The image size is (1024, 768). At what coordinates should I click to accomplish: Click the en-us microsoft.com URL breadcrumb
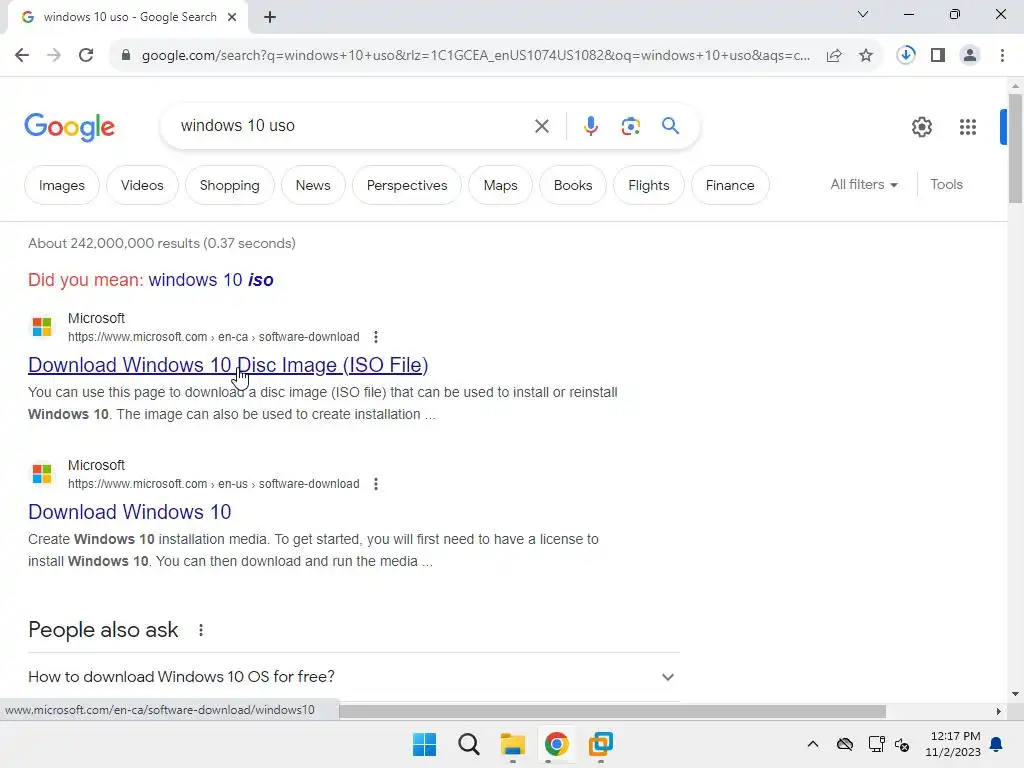[x=214, y=484]
